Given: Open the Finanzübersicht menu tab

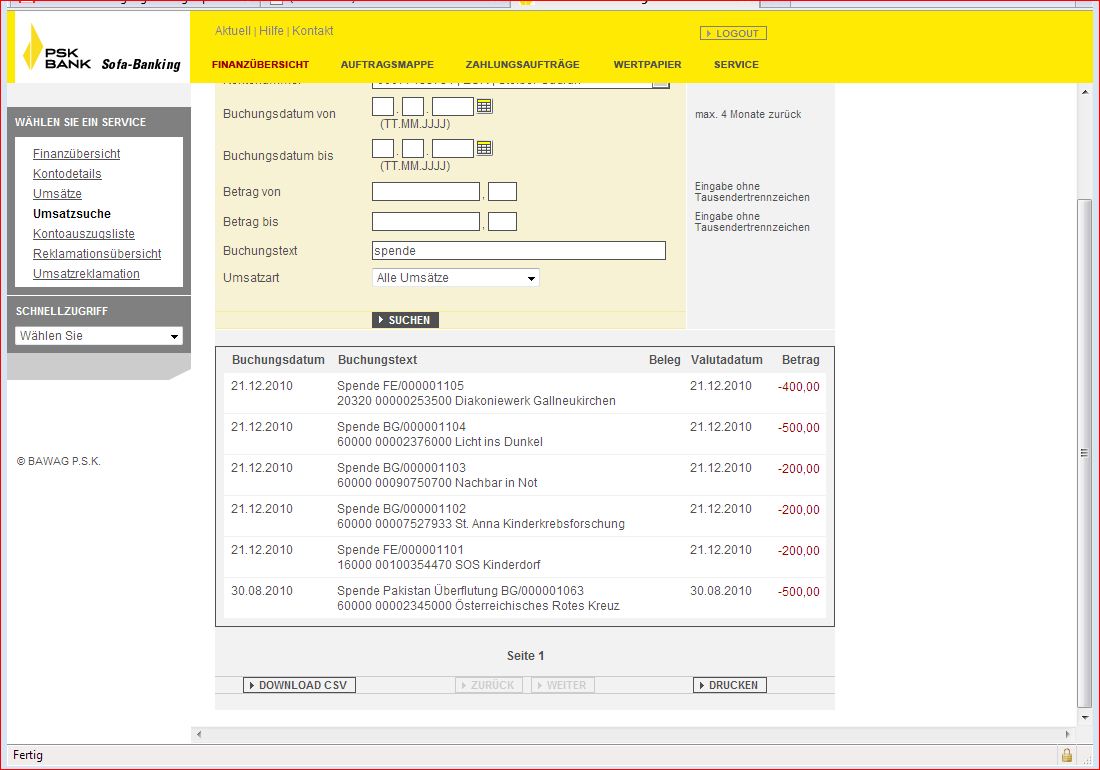Looking at the screenshot, I should [x=260, y=65].
